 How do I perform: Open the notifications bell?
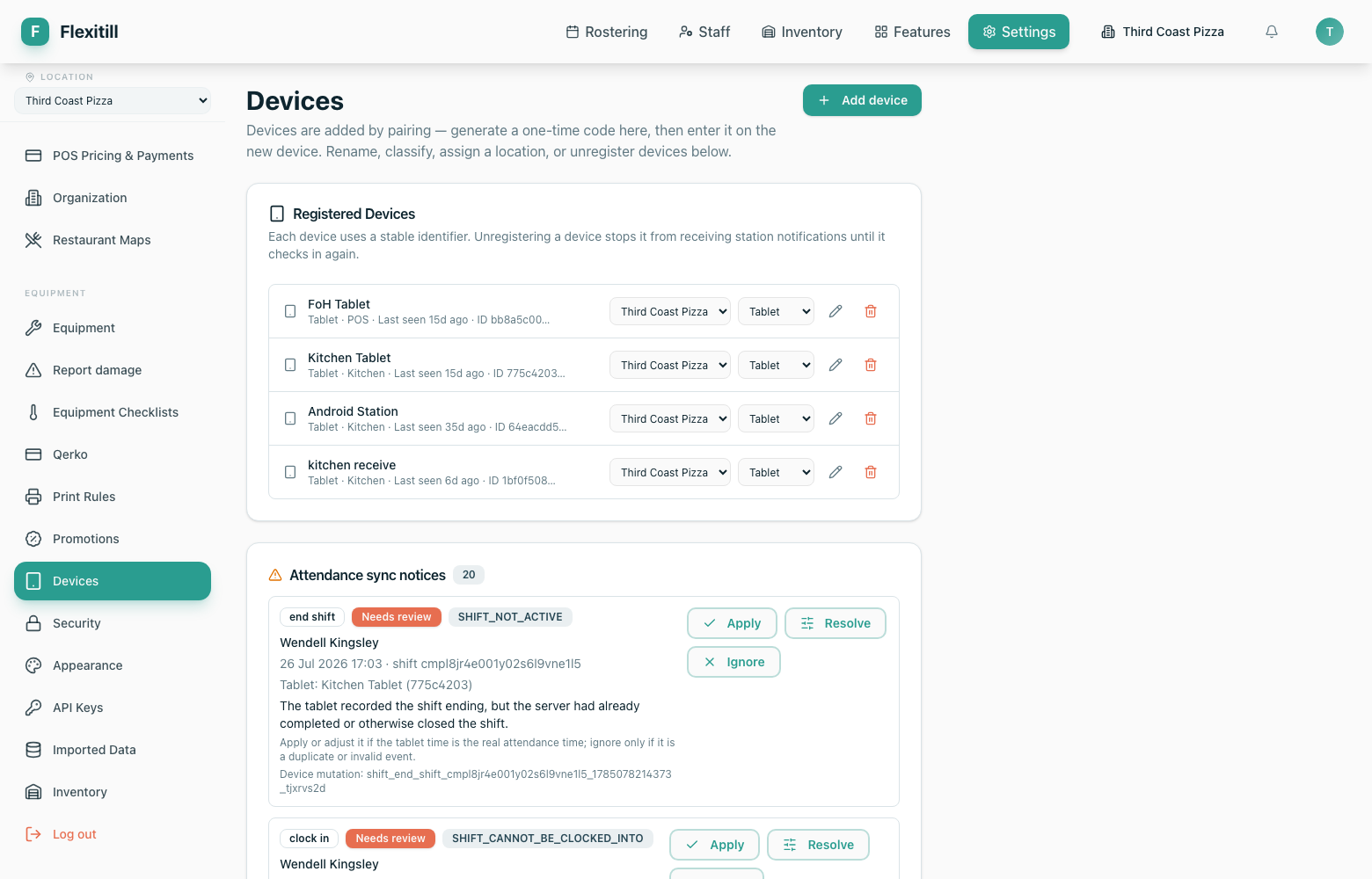(x=1272, y=32)
